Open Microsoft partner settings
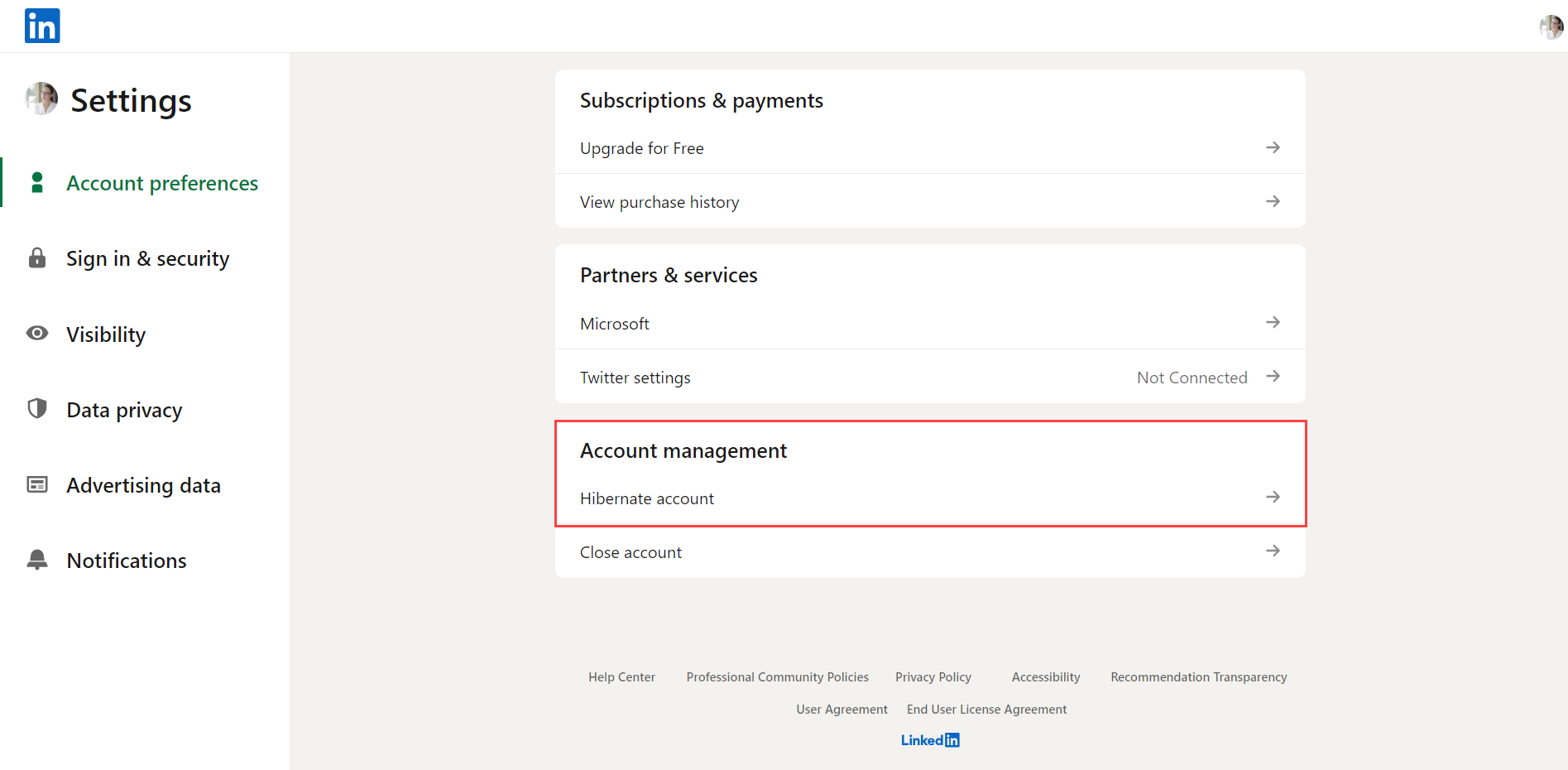1568x770 pixels. coord(614,323)
